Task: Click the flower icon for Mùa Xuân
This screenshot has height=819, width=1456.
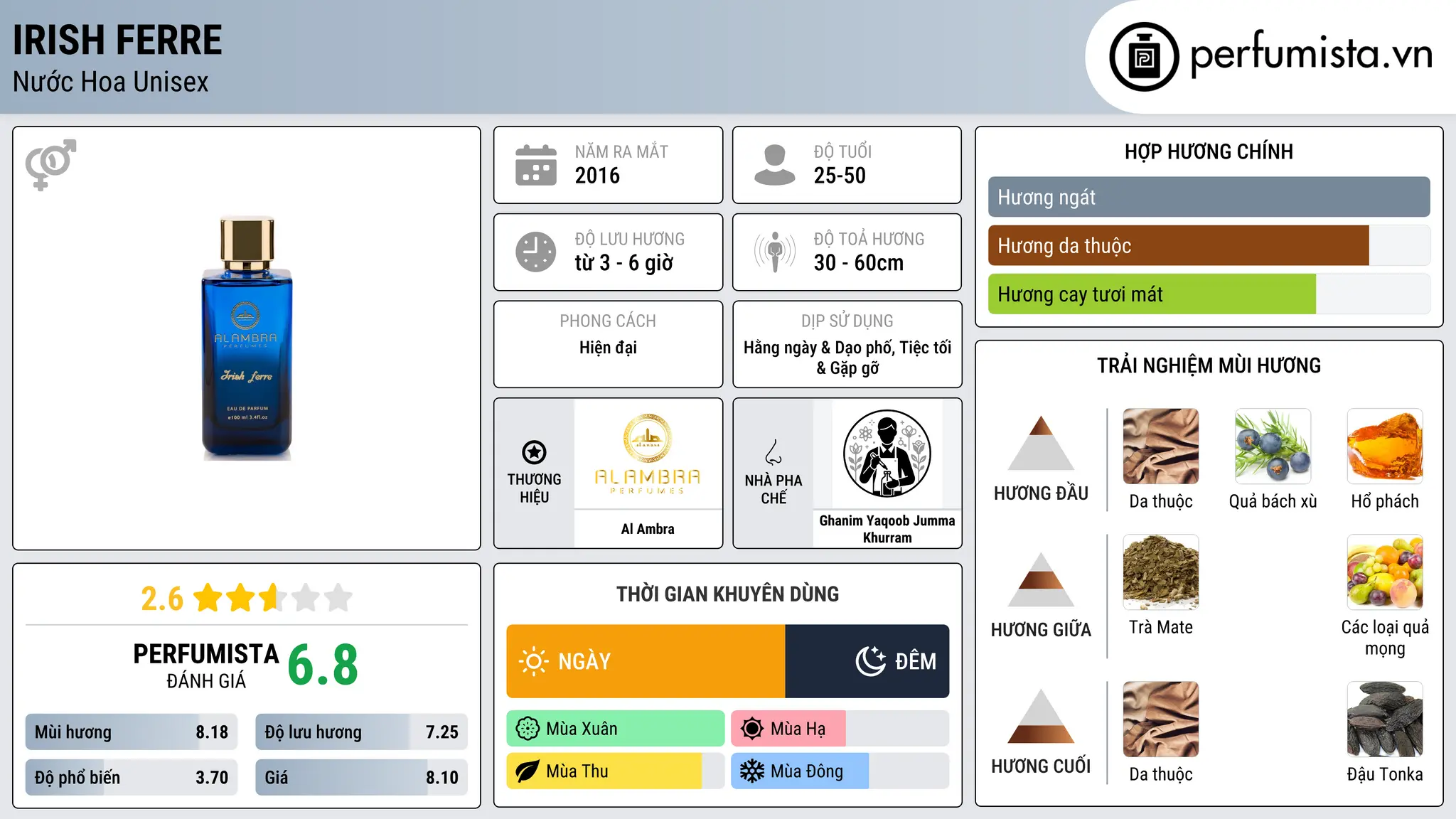Action: click(528, 729)
